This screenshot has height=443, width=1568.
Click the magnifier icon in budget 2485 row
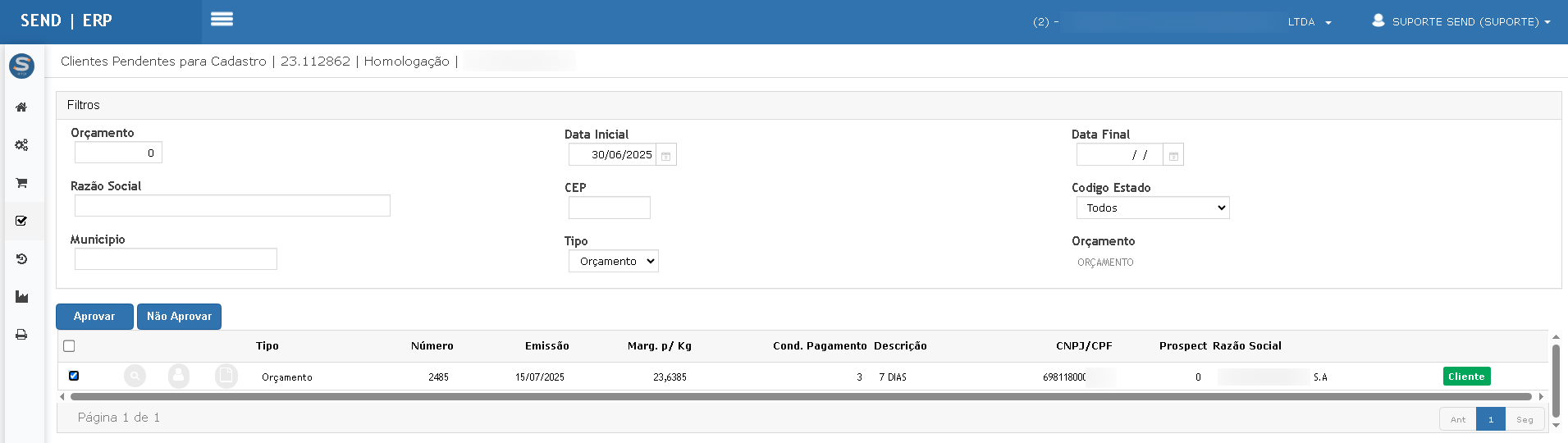[135, 377]
